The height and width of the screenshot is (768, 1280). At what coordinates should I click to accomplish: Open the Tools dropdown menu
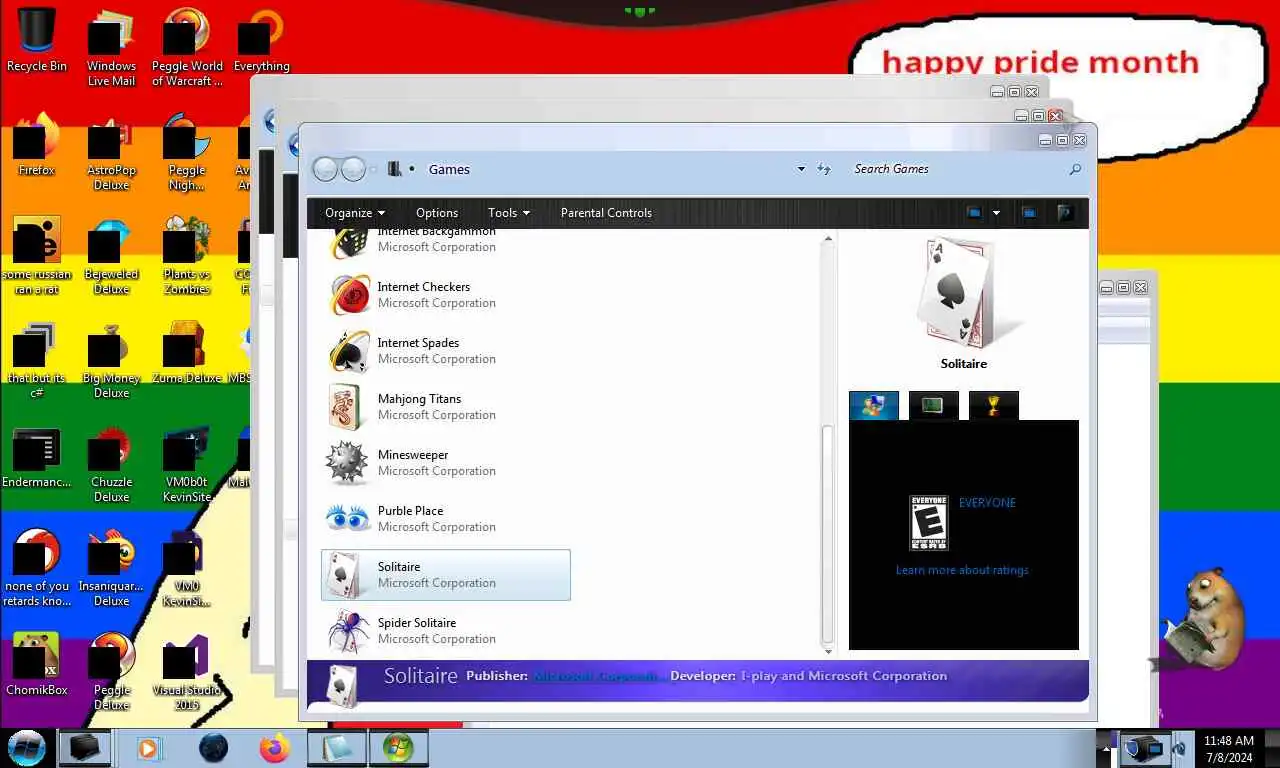tap(509, 213)
